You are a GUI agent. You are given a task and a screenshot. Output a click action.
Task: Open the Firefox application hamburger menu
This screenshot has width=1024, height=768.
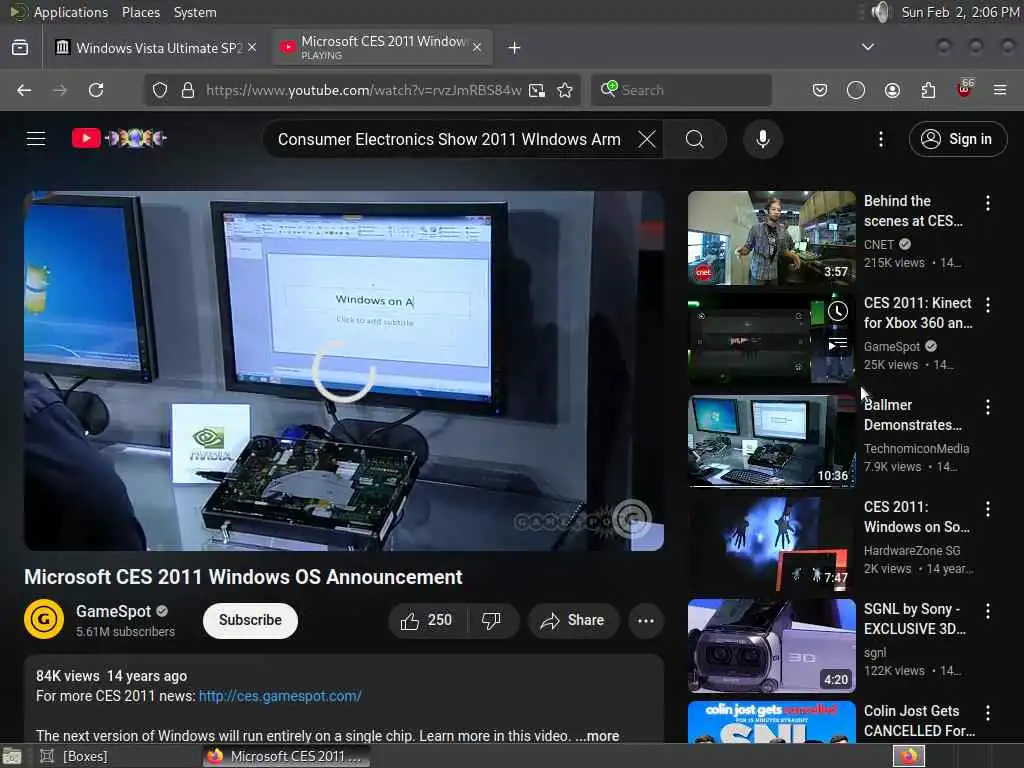coord(1000,90)
